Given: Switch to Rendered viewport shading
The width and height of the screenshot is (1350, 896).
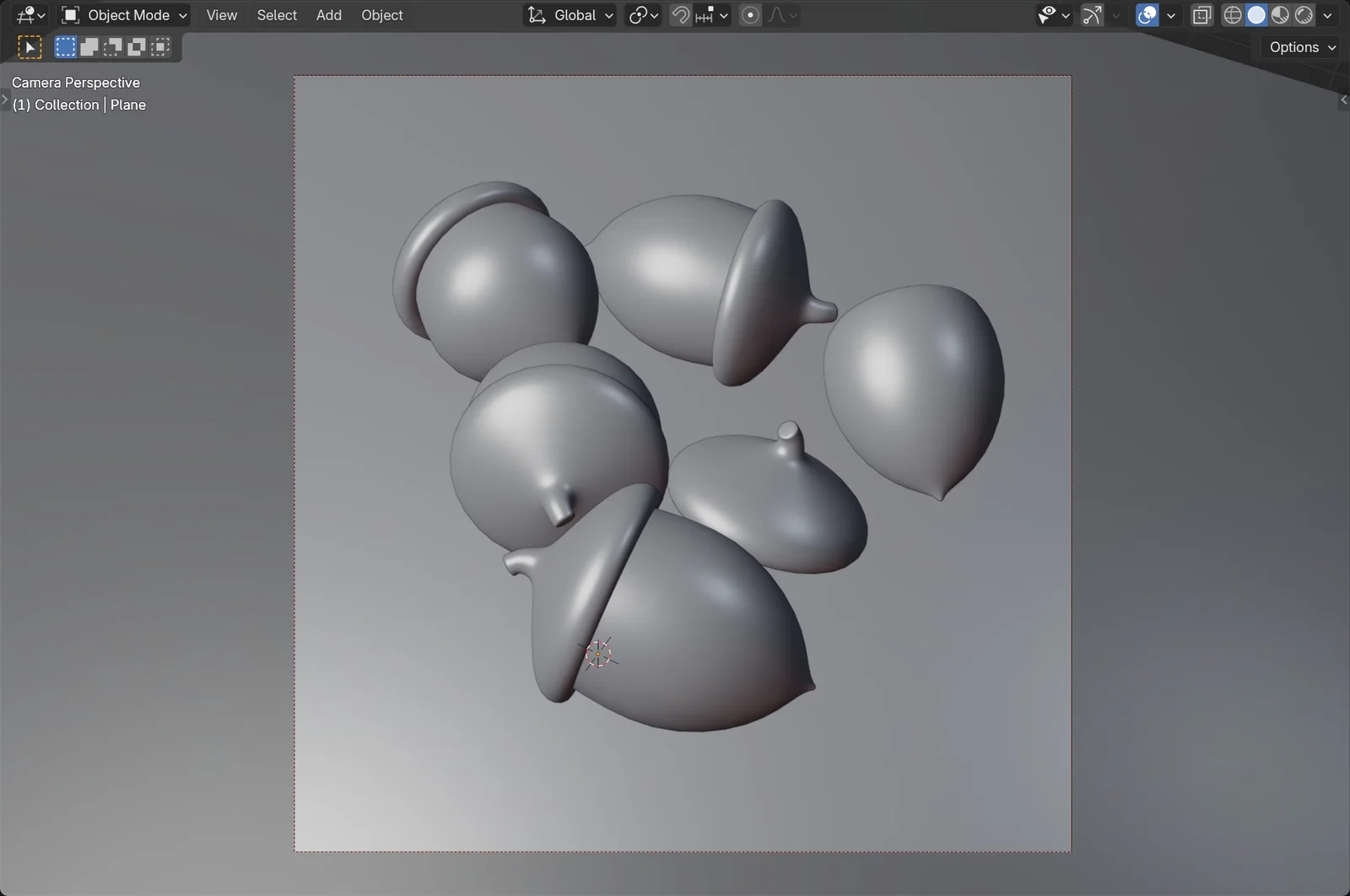Looking at the screenshot, I should [x=1305, y=14].
